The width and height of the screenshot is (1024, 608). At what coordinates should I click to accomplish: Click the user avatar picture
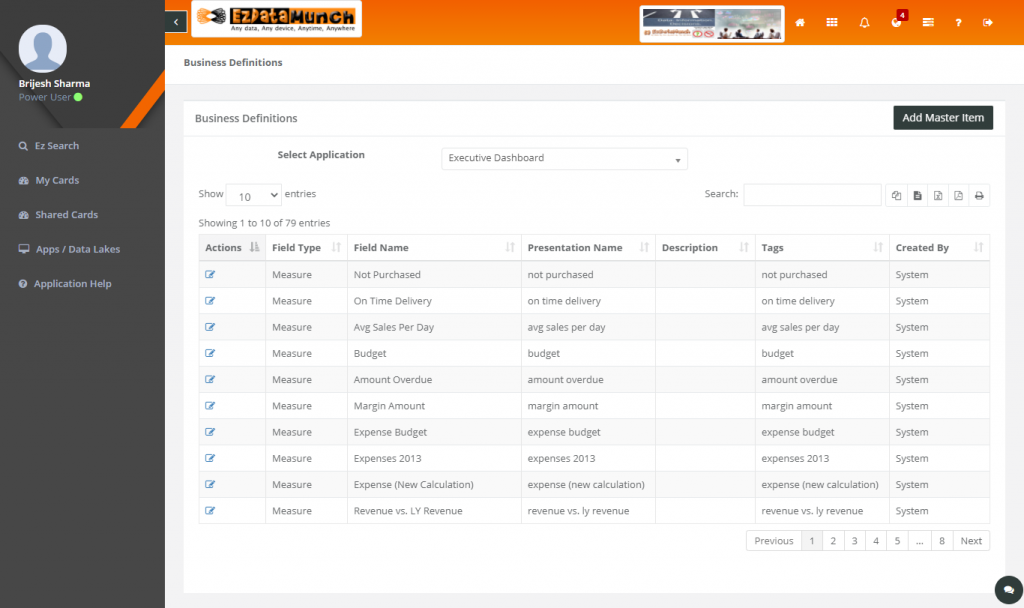pyautogui.click(x=42, y=49)
